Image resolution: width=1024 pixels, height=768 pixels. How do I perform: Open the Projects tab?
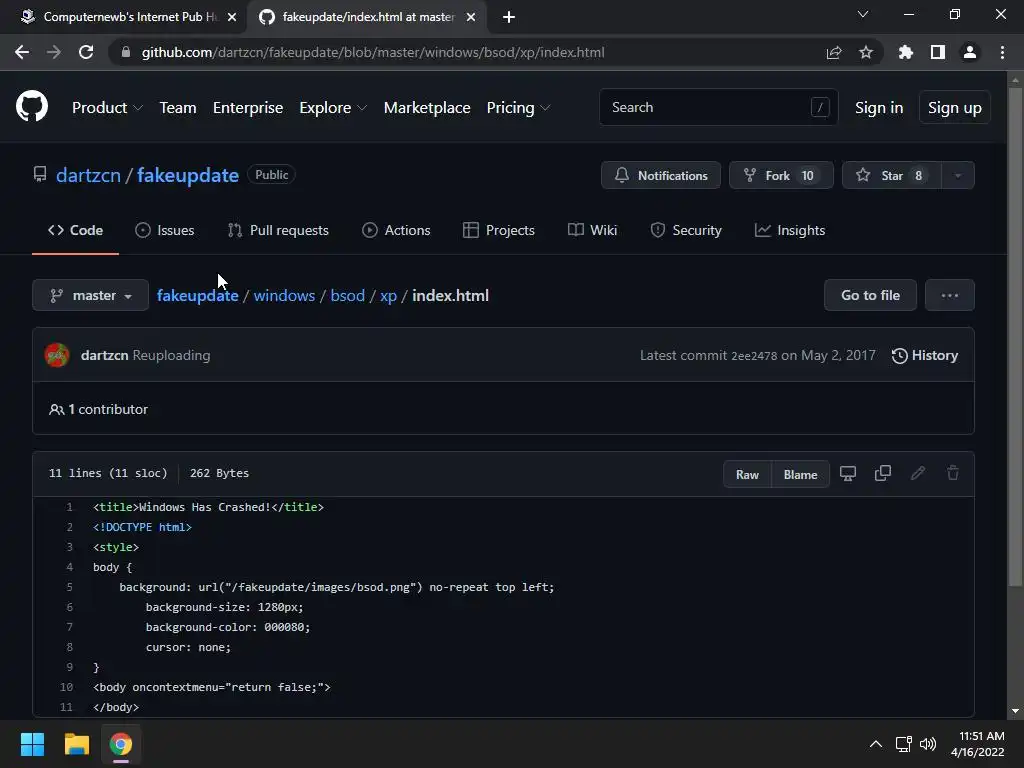[499, 230]
